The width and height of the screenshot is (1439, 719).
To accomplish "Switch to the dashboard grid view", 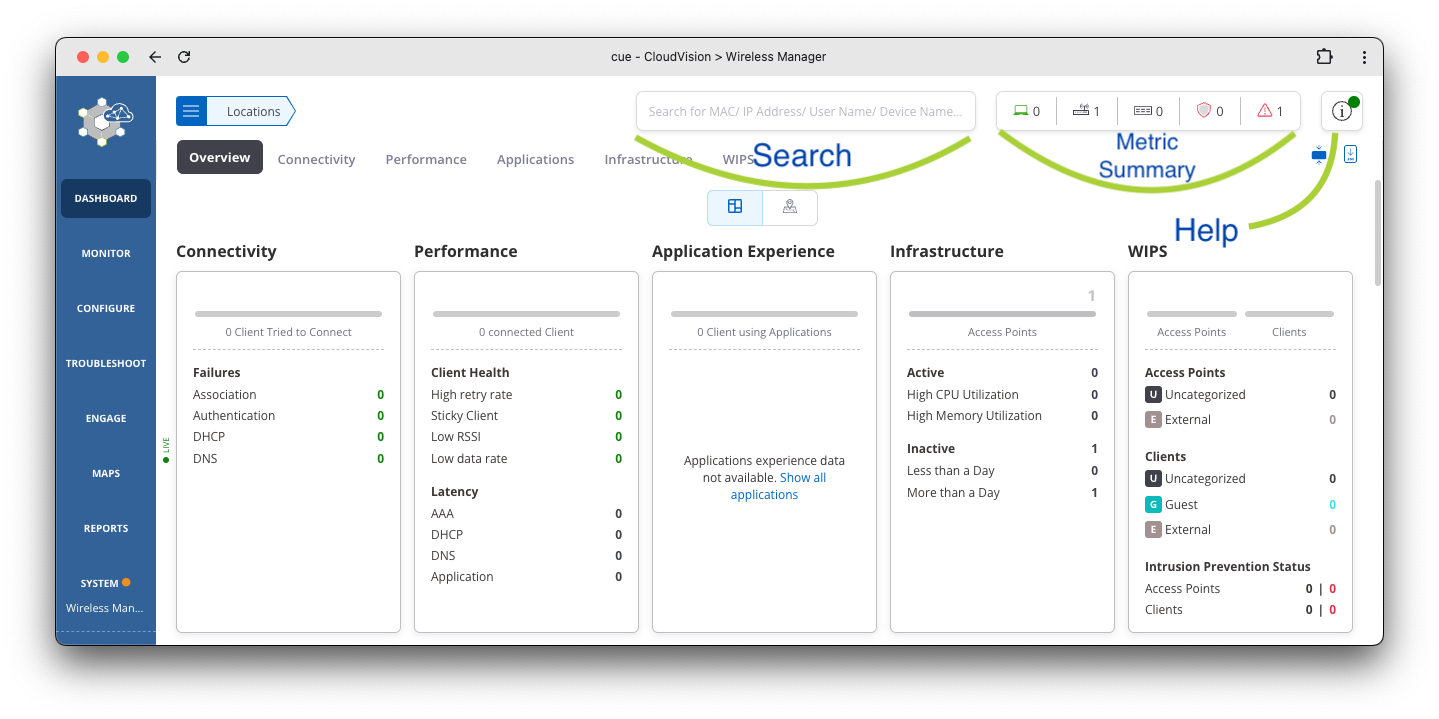I will (x=735, y=207).
